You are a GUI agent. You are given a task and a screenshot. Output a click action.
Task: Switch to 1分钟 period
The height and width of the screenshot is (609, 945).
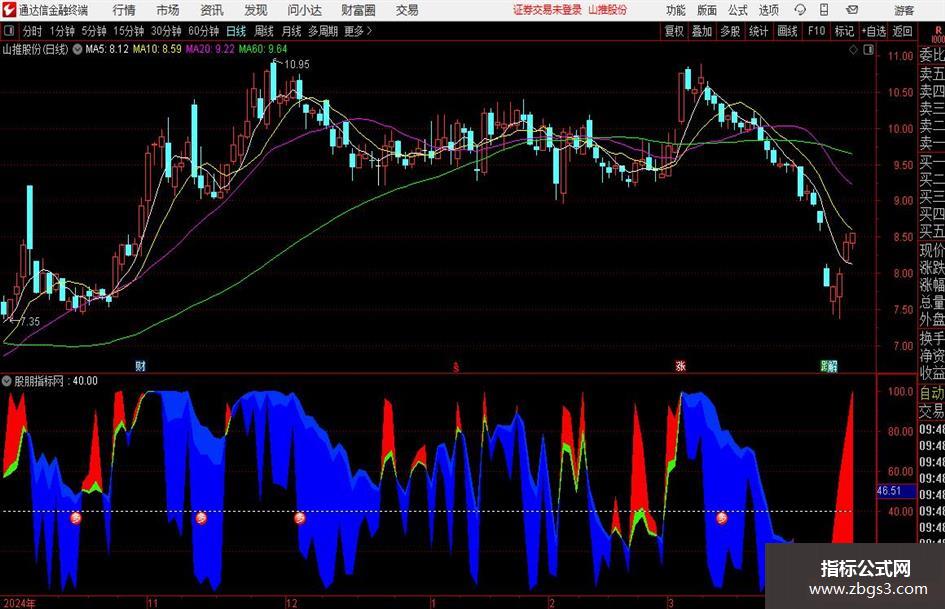tap(61, 31)
